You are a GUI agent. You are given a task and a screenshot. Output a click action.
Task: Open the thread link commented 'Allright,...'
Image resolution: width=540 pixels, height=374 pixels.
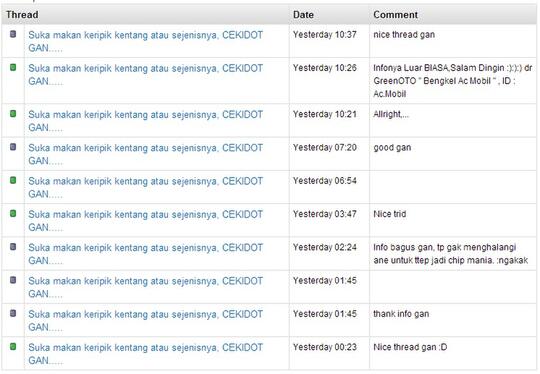[146, 121]
